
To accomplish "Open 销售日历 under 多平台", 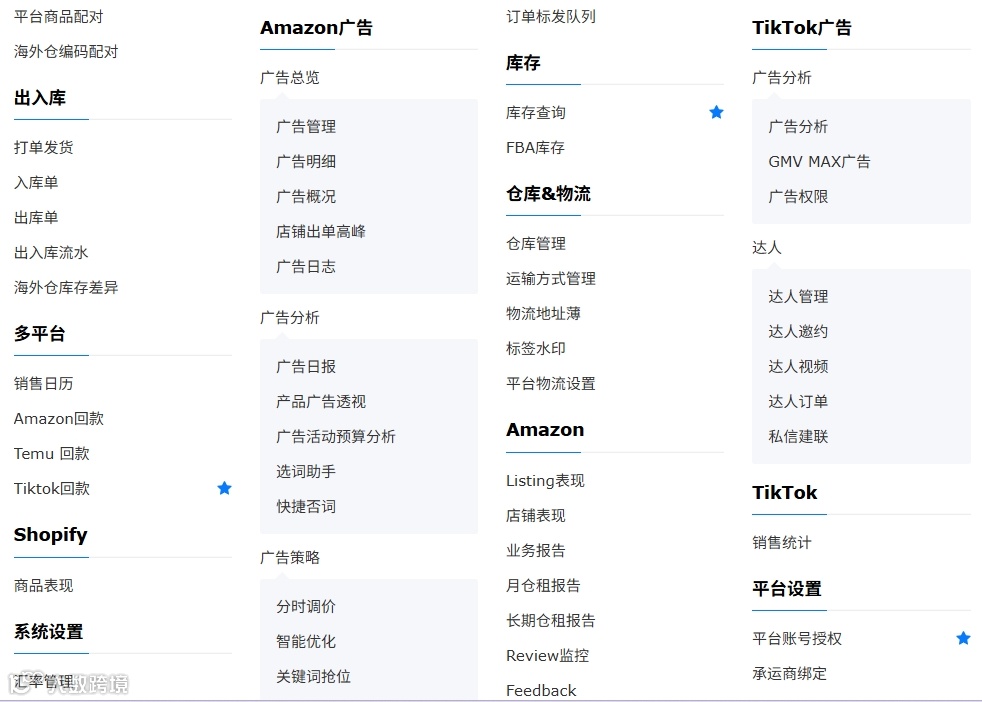I will point(43,383).
